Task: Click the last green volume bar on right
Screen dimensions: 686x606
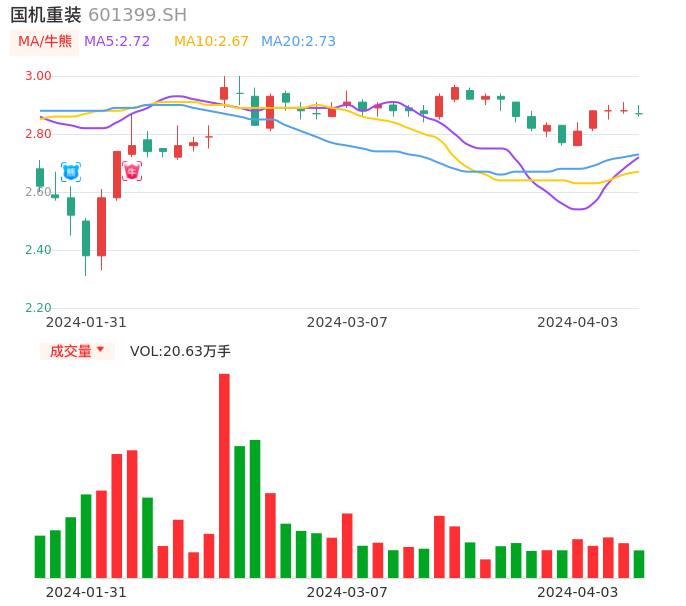Action: coord(638,564)
